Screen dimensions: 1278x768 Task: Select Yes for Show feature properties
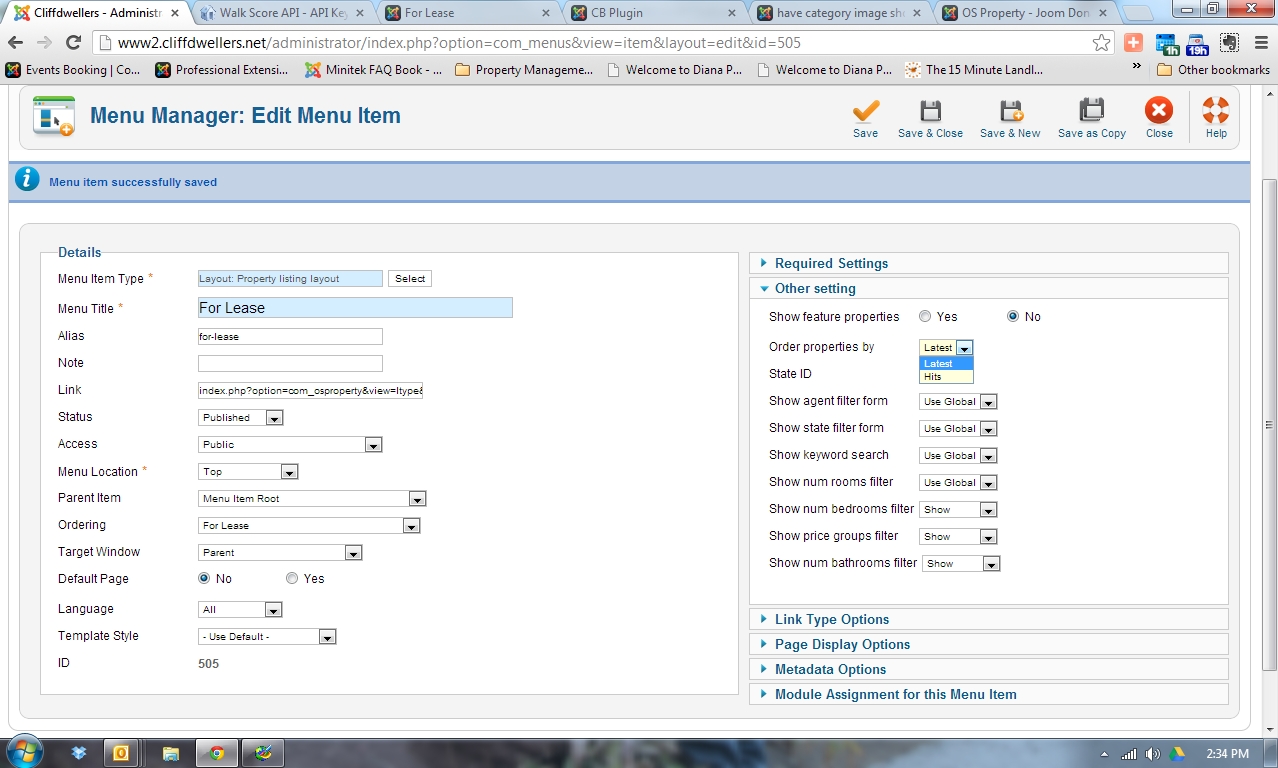click(x=925, y=317)
